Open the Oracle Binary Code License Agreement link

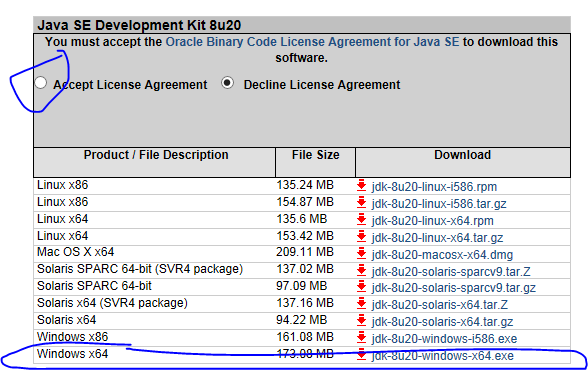(x=312, y=42)
